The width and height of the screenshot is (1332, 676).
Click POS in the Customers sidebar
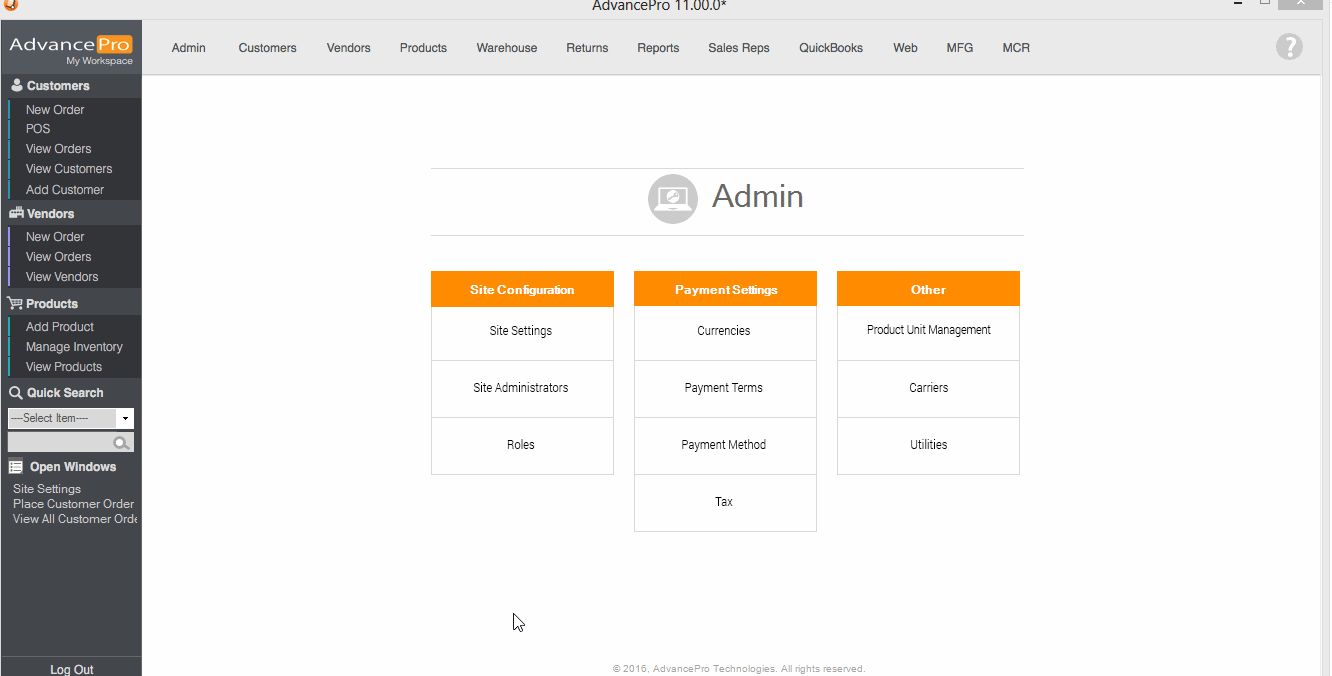pyautogui.click(x=38, y=129)
